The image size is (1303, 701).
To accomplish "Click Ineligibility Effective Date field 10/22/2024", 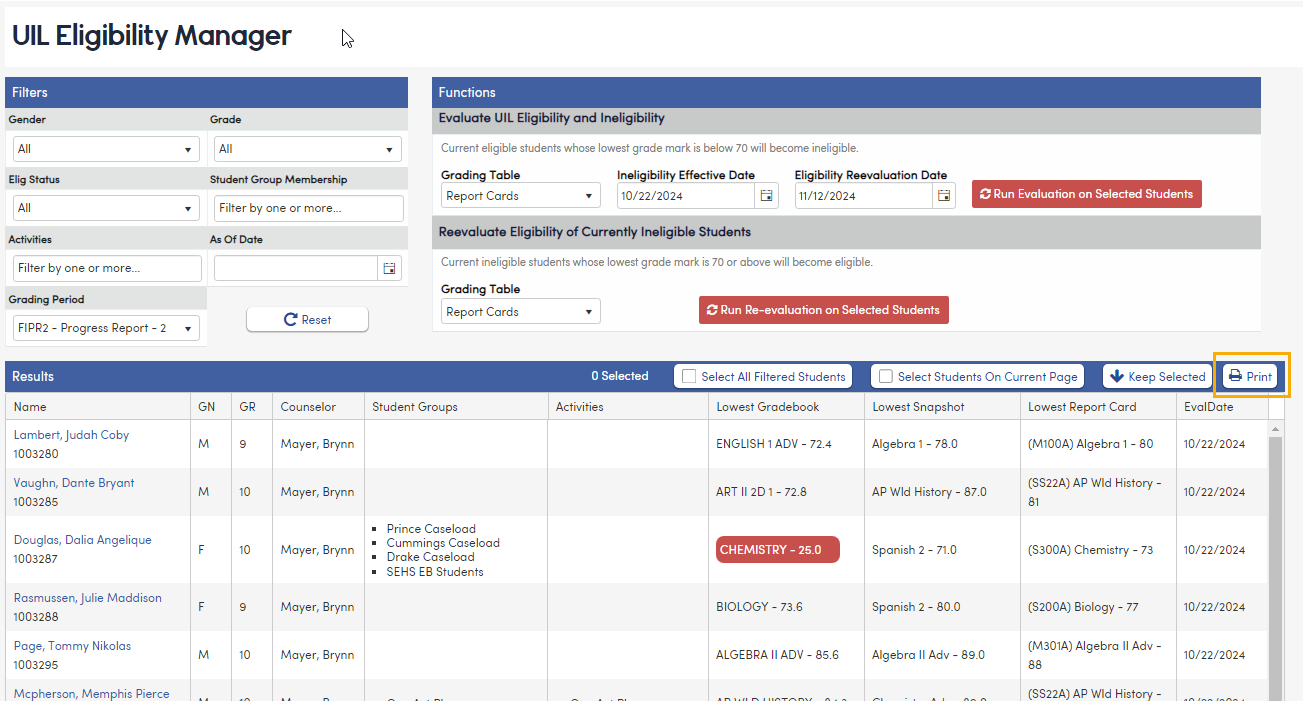I will click(x=686, y=196).
